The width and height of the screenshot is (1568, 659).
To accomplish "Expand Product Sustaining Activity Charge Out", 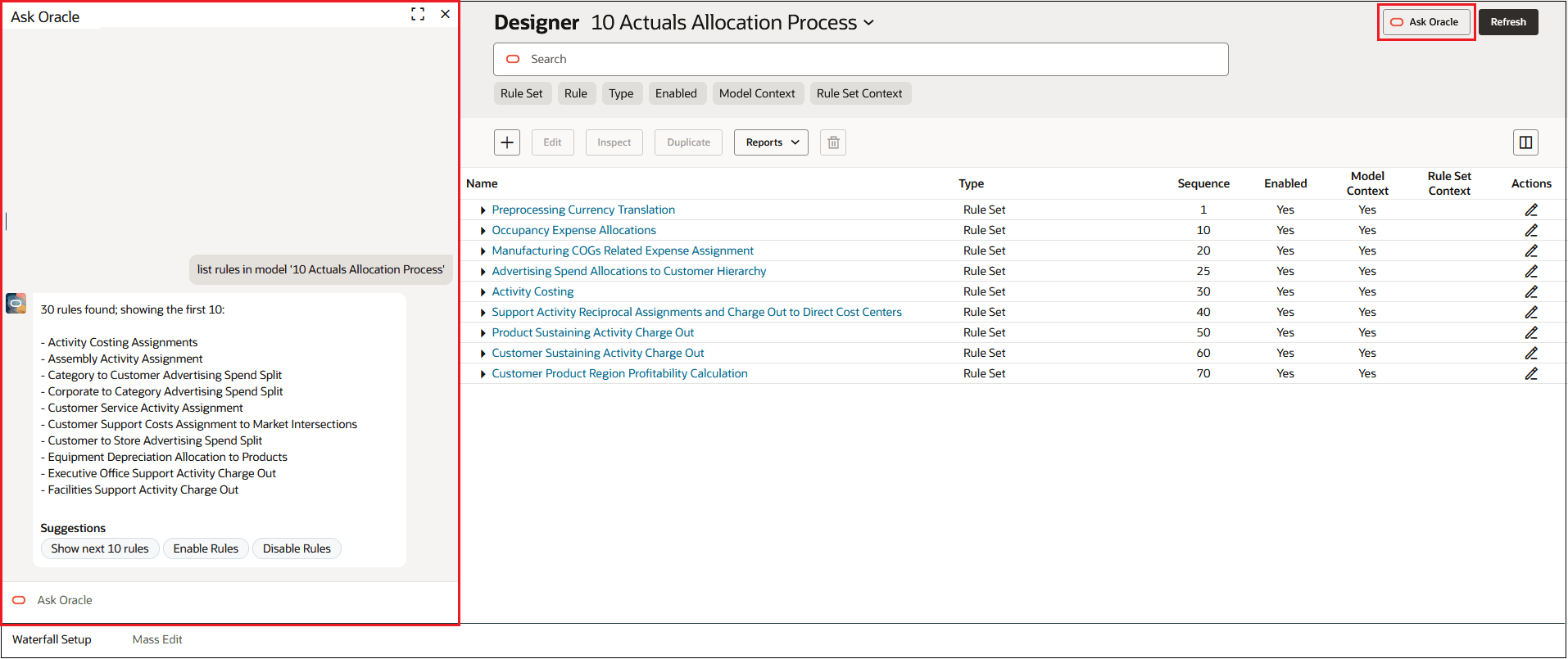I will click(483, 333).
